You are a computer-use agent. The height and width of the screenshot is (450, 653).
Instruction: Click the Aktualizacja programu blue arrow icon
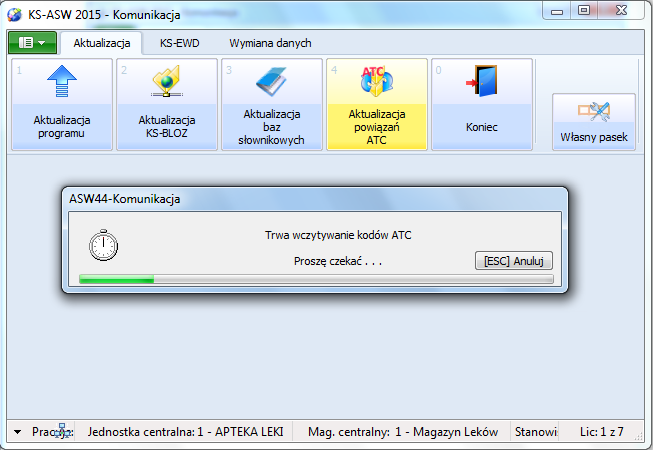point(62,81)
